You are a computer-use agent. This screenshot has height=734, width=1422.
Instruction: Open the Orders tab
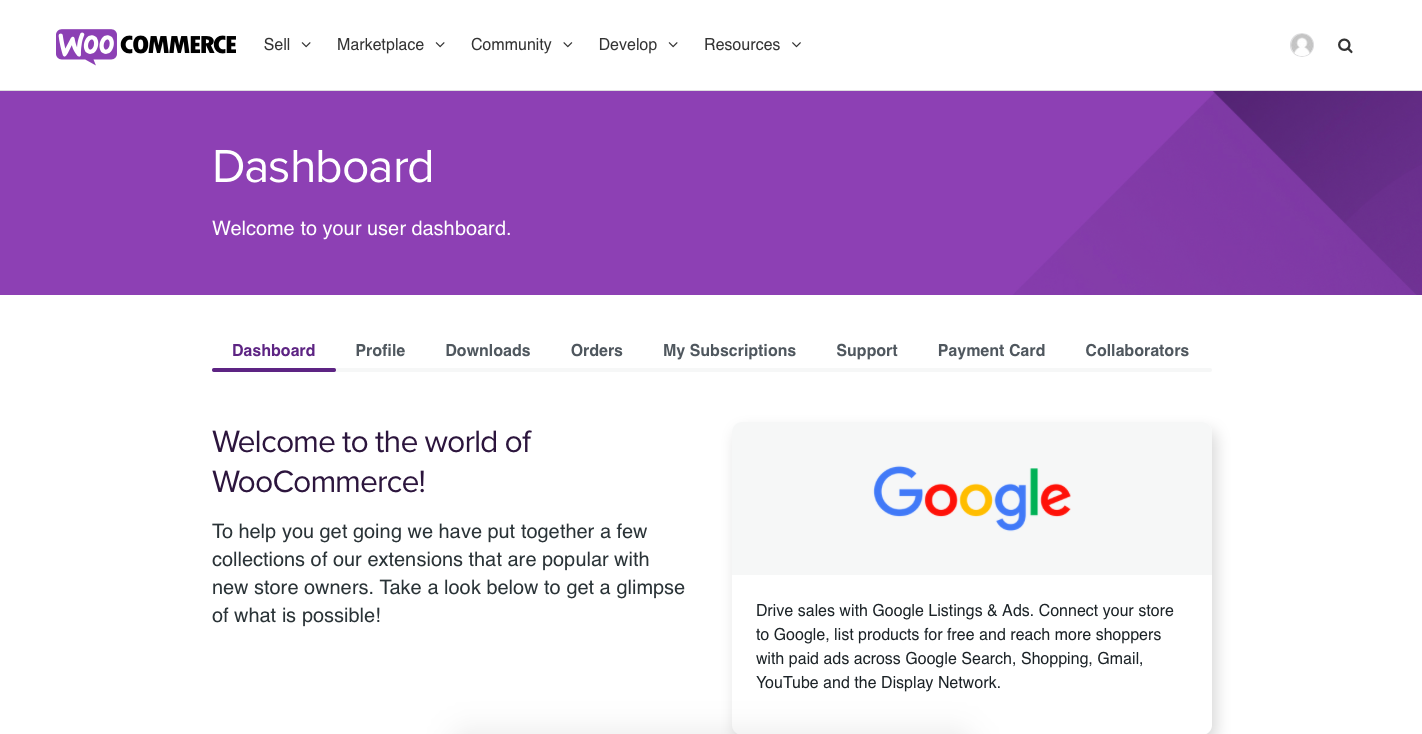click(x=596, y=351)
